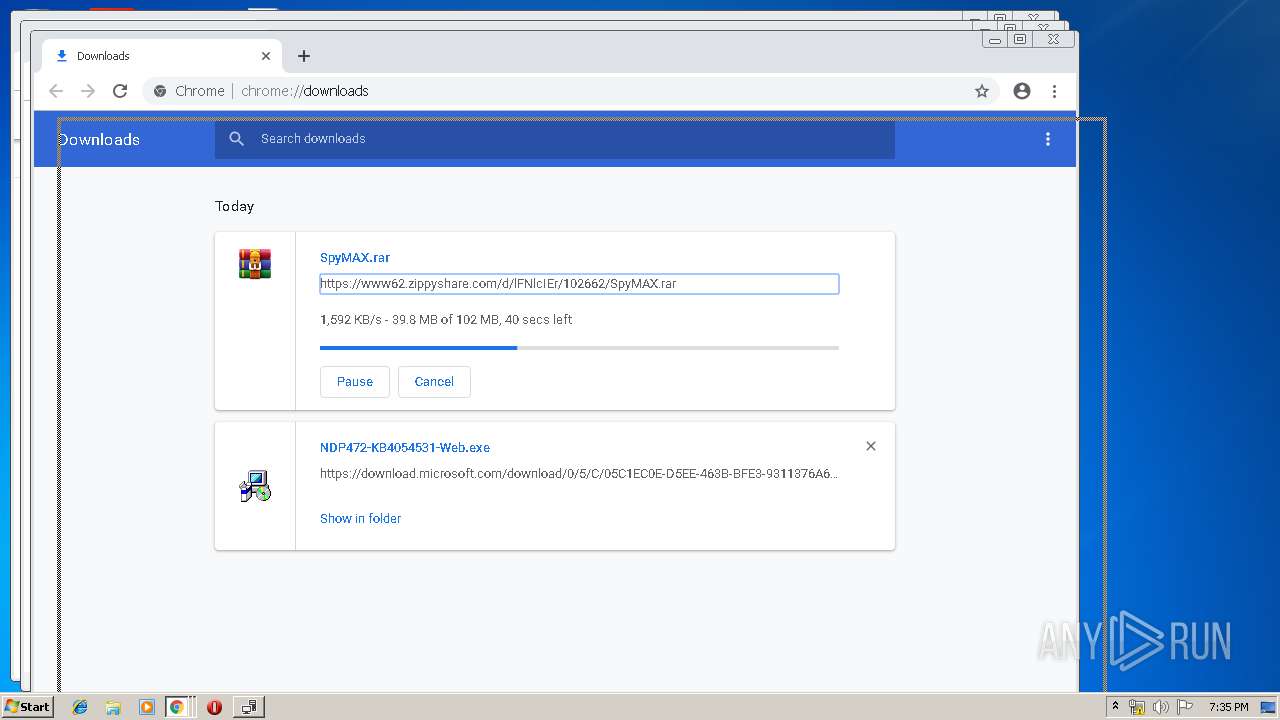Open the Downloads page more actions menu

pyautogui.click(x=1048, y=139)
